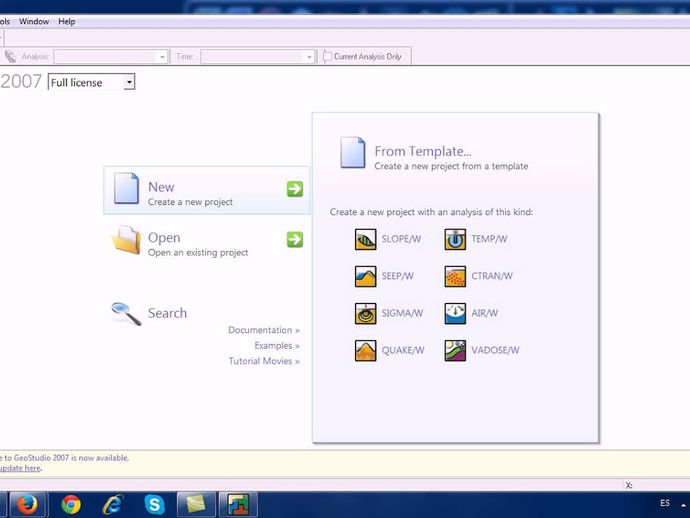Click green arrow beside New
Screen dimensions: 690x518
click(295, 189)
